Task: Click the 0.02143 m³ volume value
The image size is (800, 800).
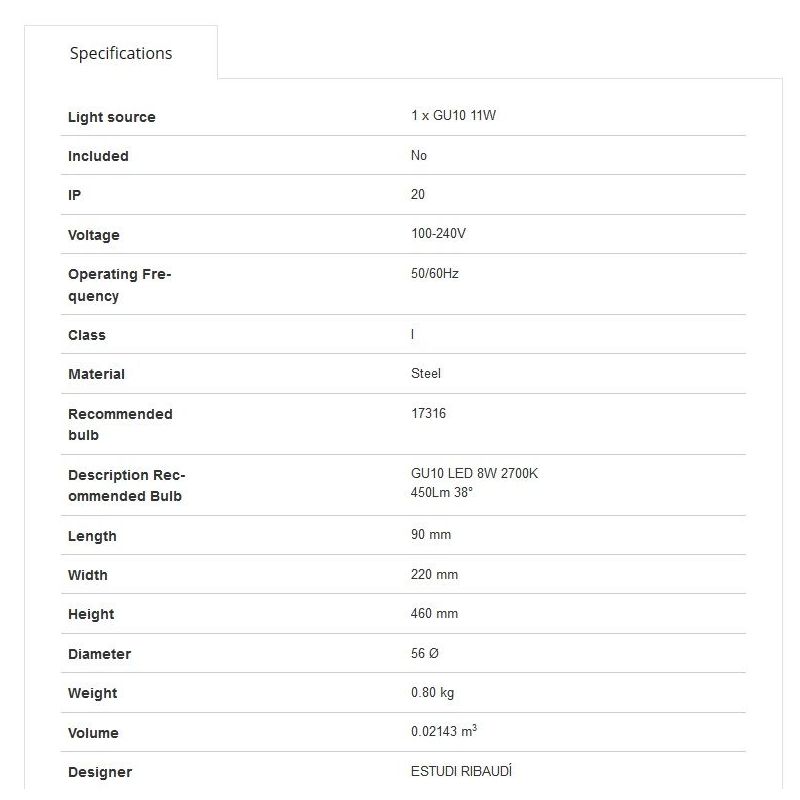Action: pos(443,732)
